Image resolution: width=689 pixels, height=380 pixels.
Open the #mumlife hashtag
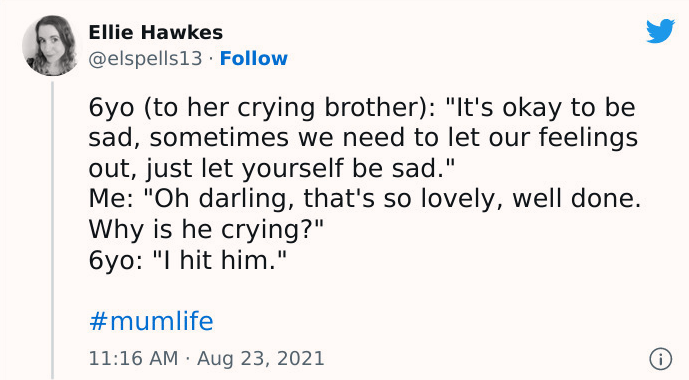(151, 321)
